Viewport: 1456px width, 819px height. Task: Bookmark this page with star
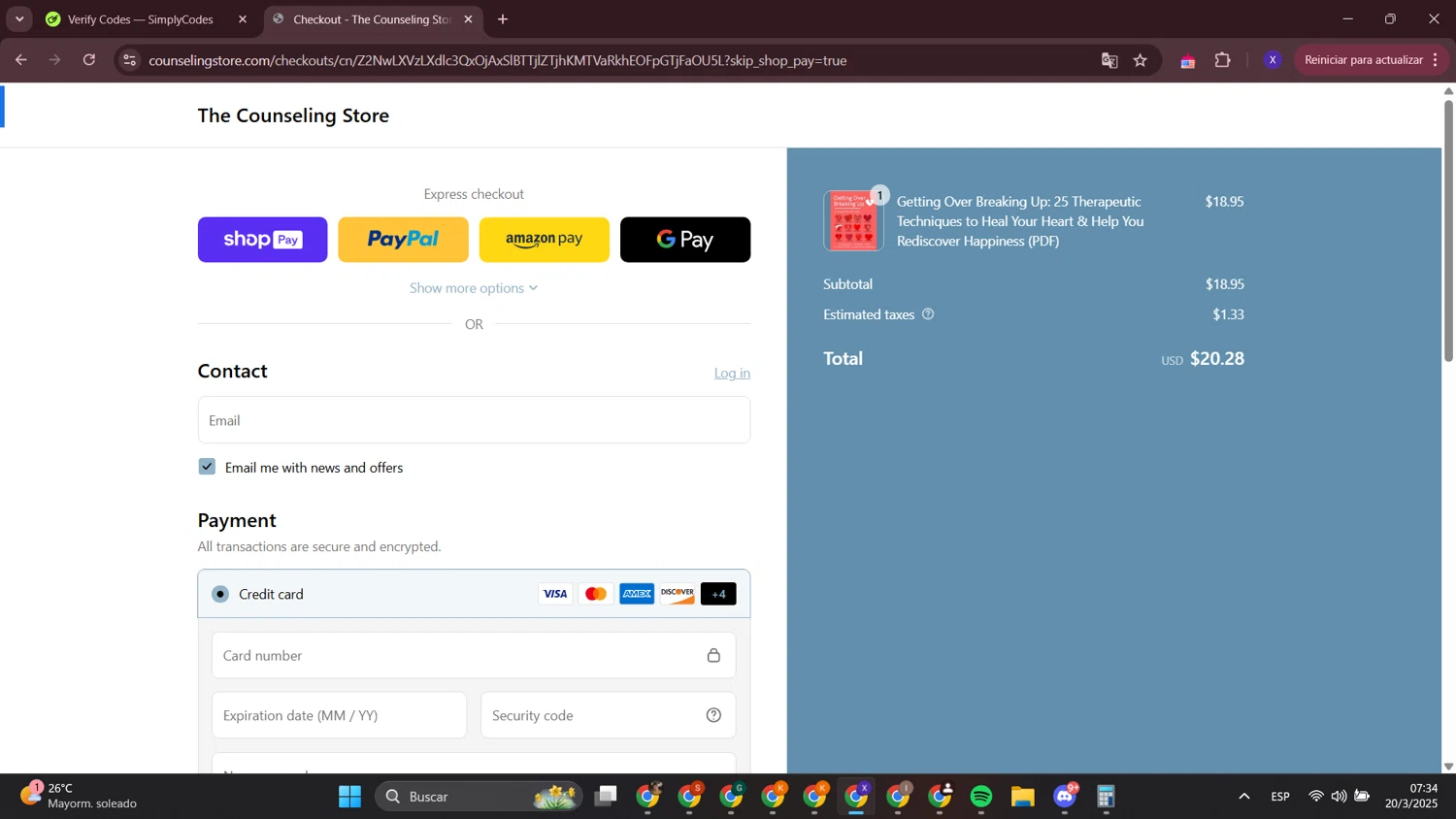click(x=1141, y=60)
